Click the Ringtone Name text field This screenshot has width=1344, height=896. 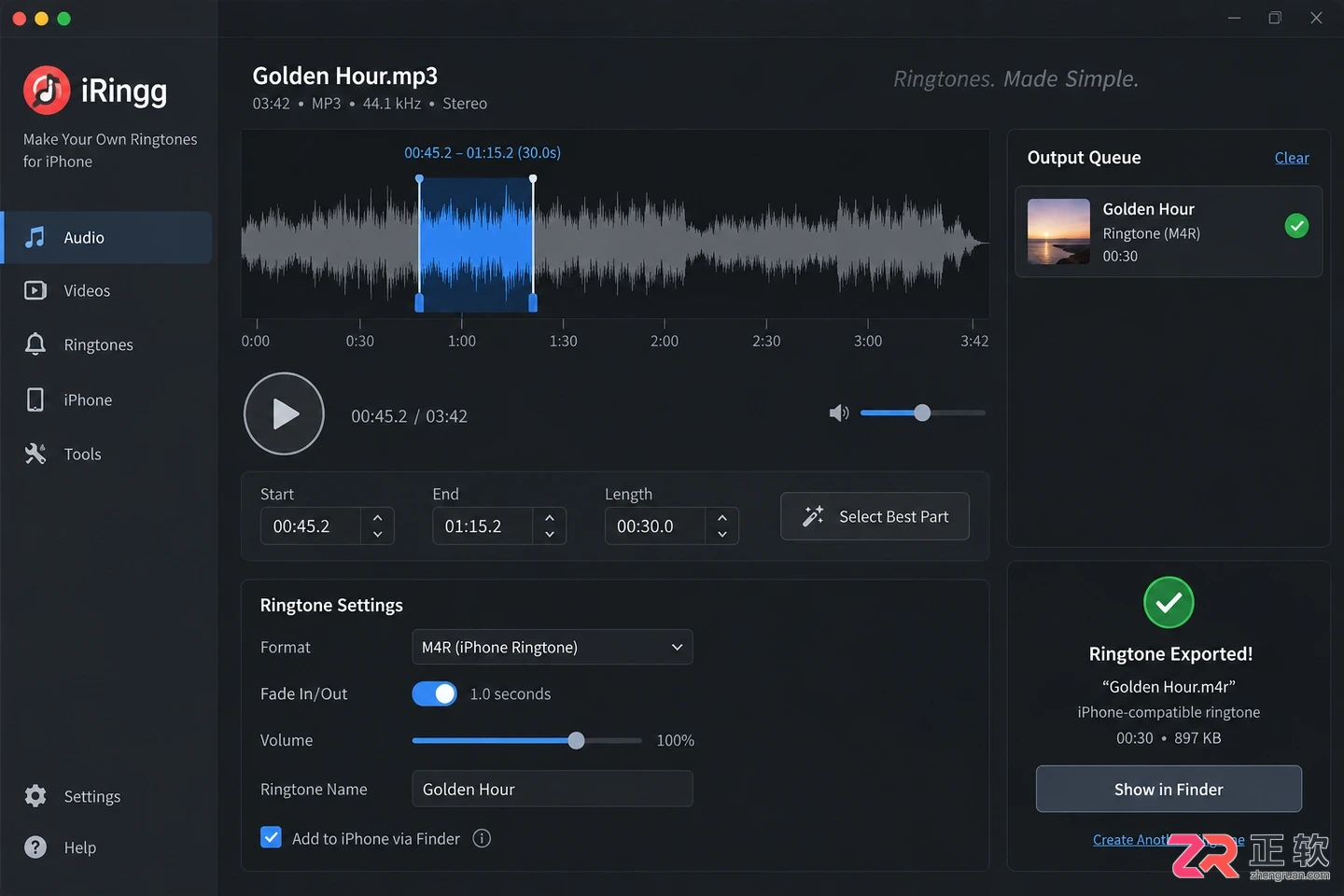click(x=552, y=789)
